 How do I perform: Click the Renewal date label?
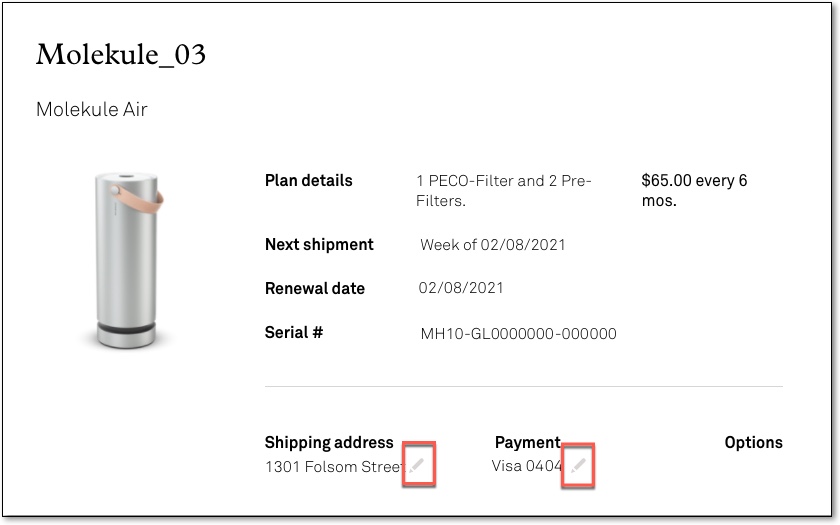pos(314,288)
